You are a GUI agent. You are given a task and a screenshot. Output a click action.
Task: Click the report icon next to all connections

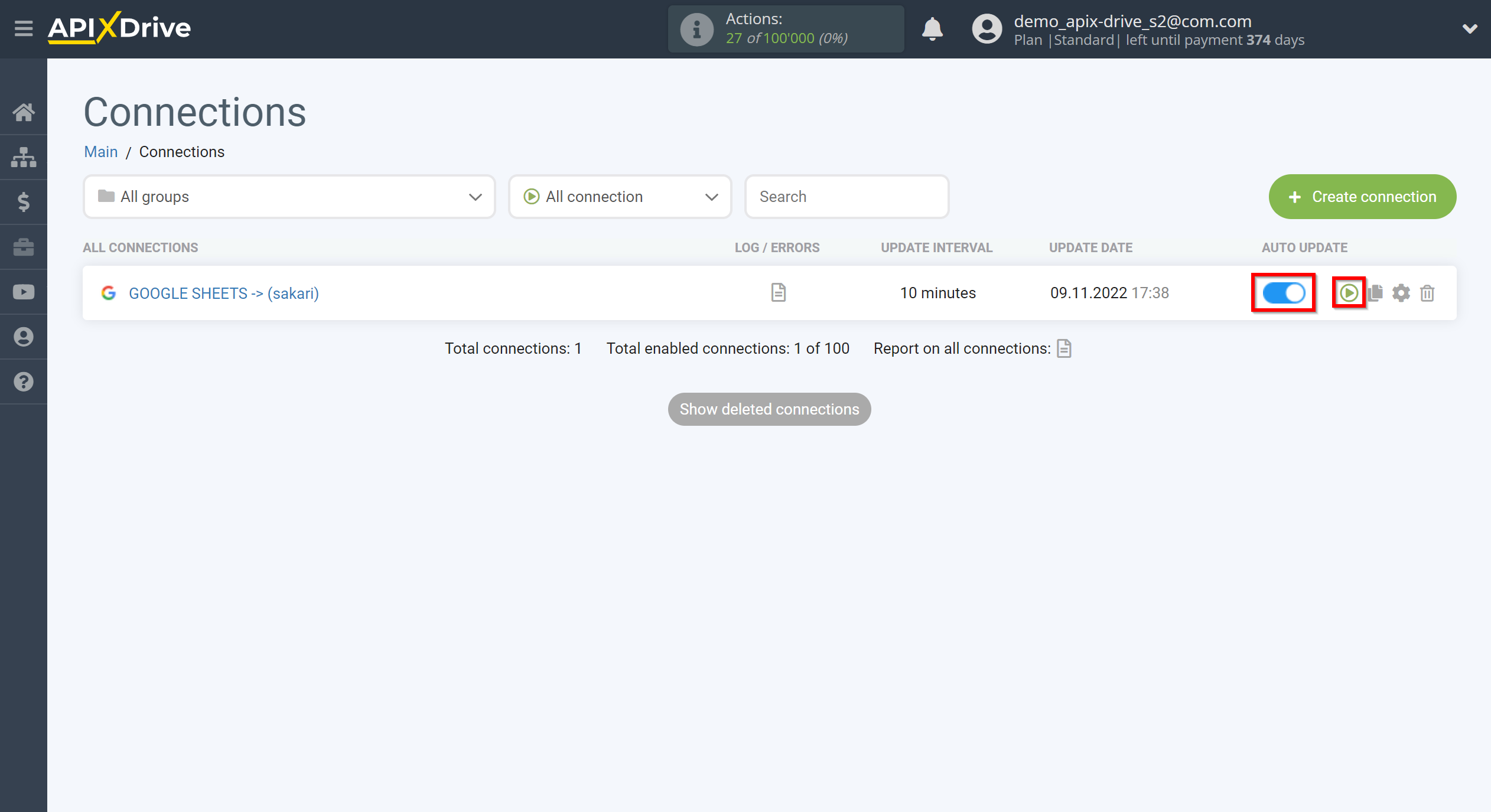[x=1065, y=348]
